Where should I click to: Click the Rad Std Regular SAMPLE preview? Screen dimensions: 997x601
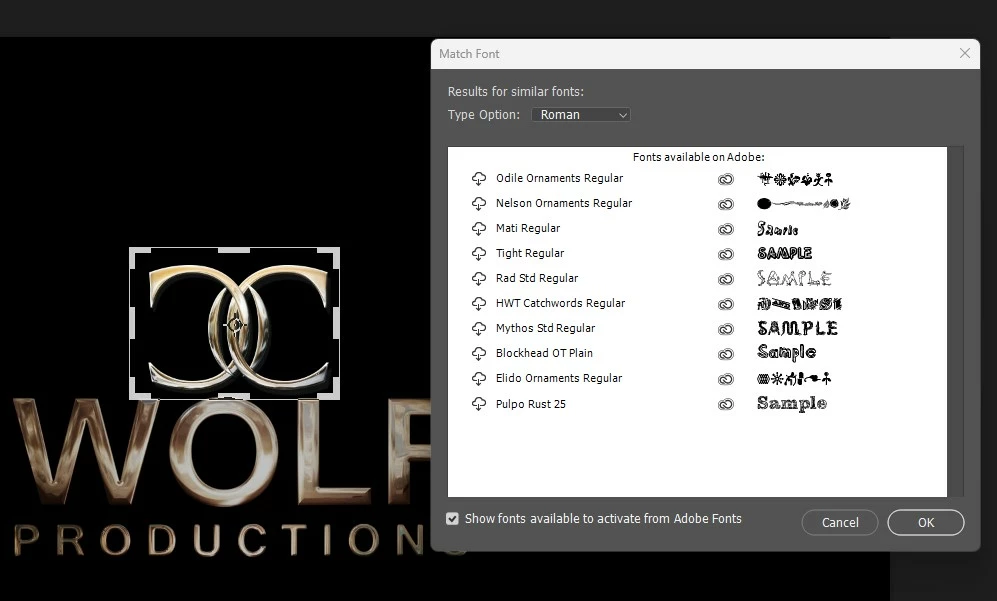tap(794, 278)
